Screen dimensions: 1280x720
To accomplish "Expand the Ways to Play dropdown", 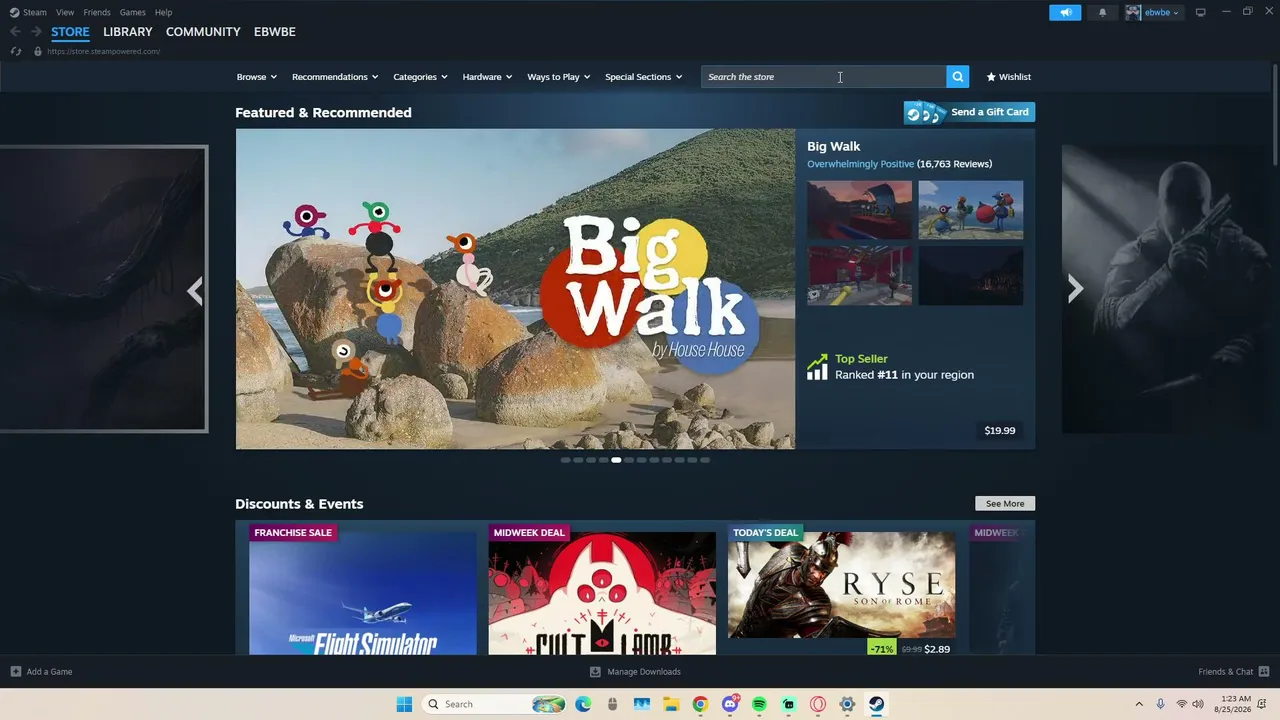I will click(559, 77).
